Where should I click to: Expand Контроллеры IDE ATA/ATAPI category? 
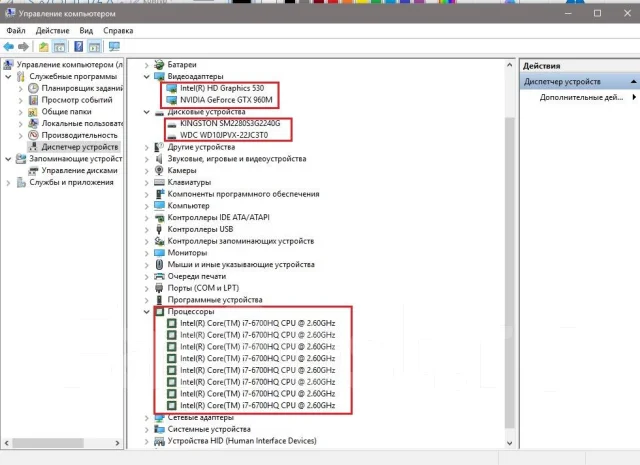click(x=146, y=218)
